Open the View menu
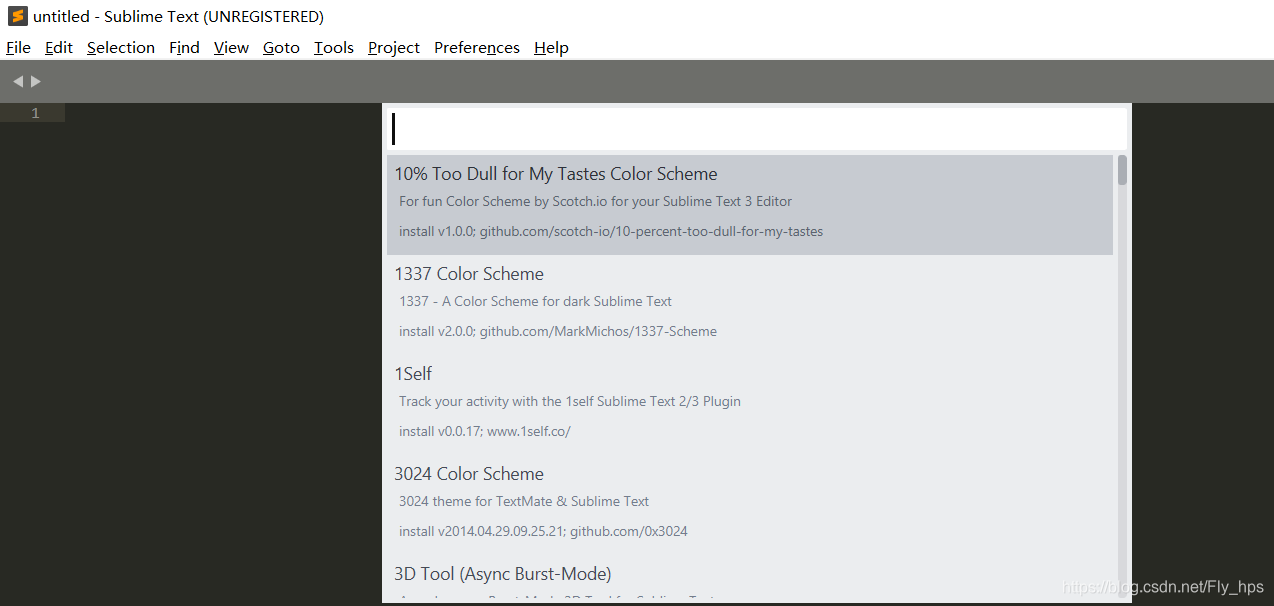The height and width of the screenshot is (606, 1274). click(x=231, y=47)
